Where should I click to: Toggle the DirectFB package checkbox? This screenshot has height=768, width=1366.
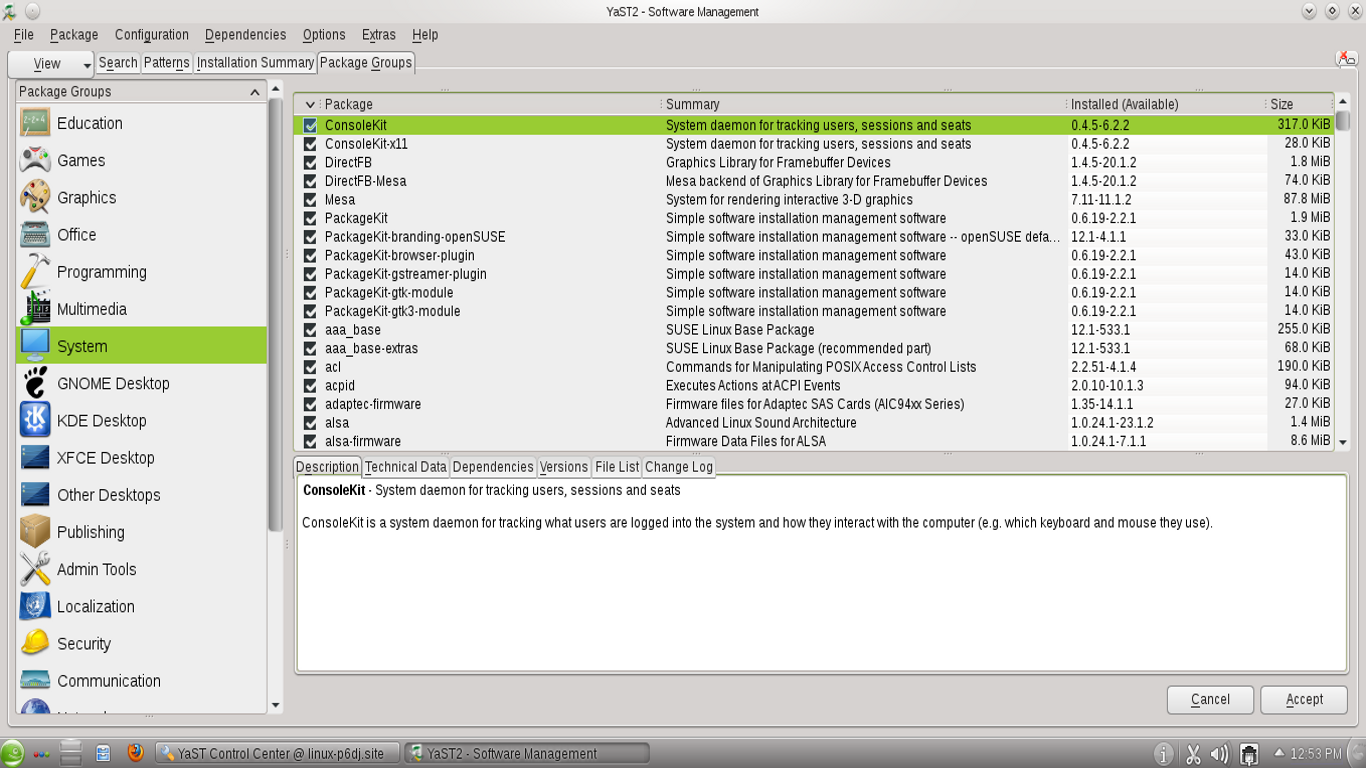click(x=310, y=163)
